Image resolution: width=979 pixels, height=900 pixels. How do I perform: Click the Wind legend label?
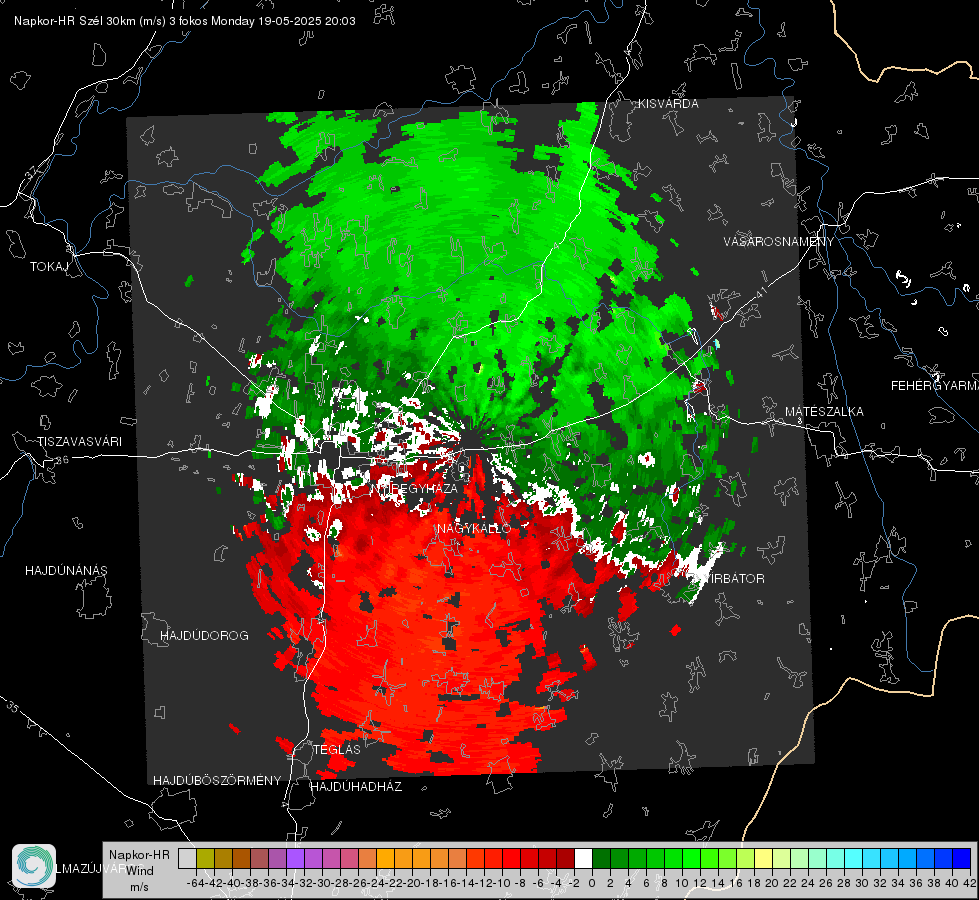click(x=139, y=871)
